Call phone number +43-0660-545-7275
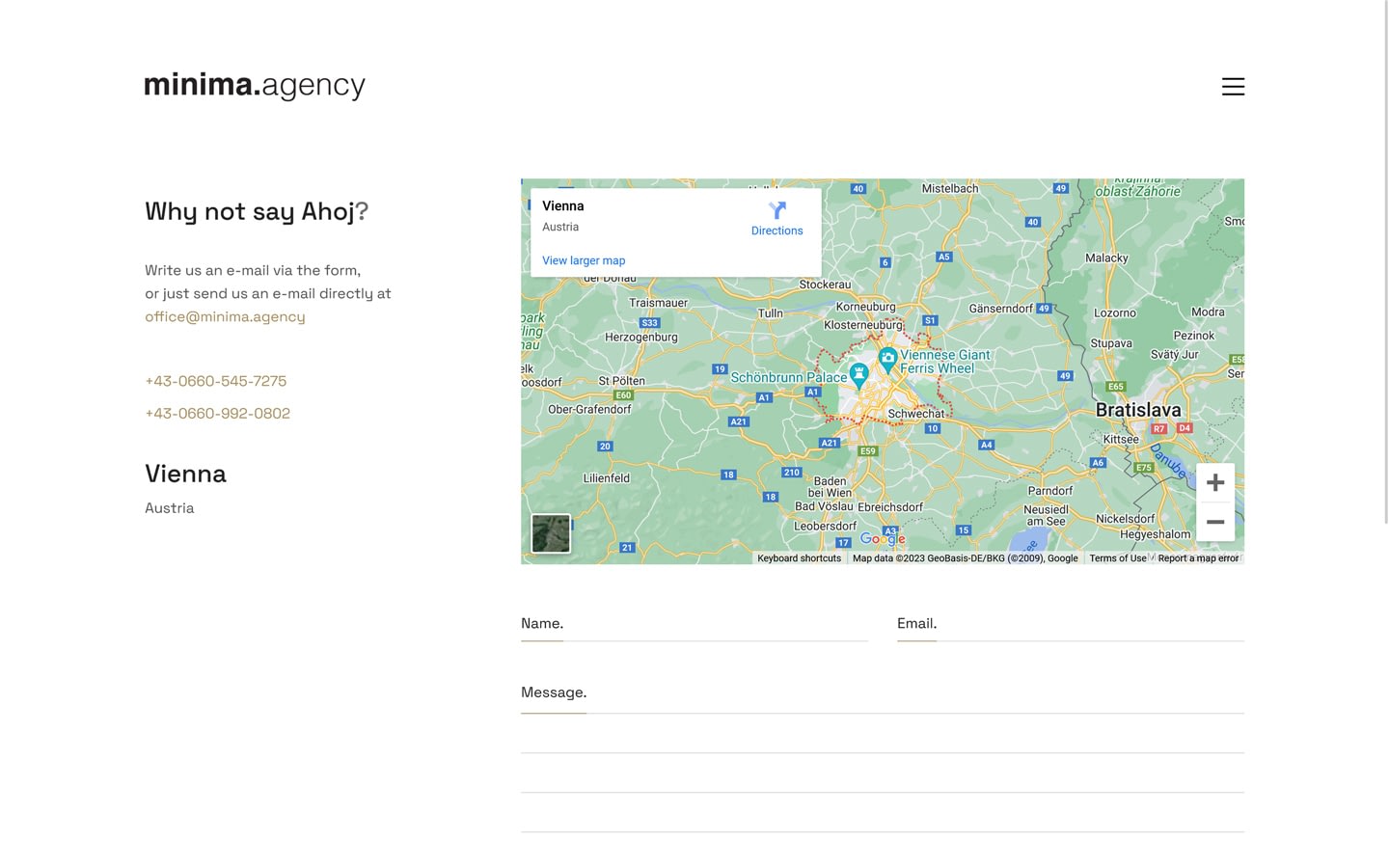The width and height of the screenshot is (1389, 868). [215, 381]
